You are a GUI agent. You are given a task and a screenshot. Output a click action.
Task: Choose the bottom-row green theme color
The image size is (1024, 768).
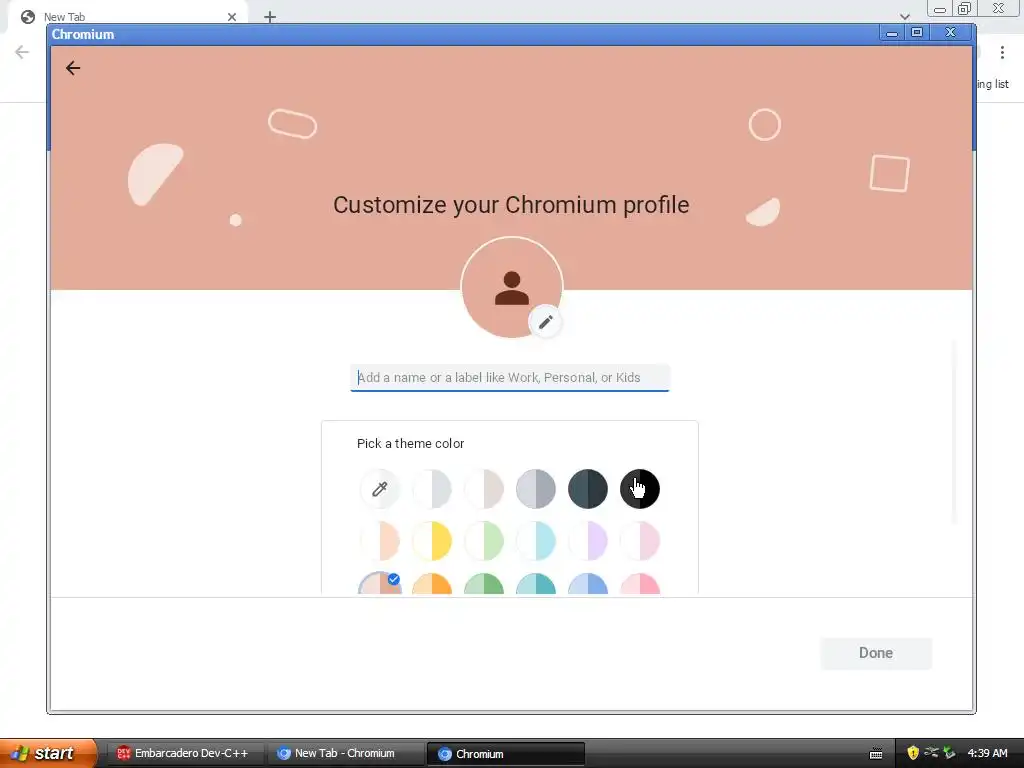point(484,584)
